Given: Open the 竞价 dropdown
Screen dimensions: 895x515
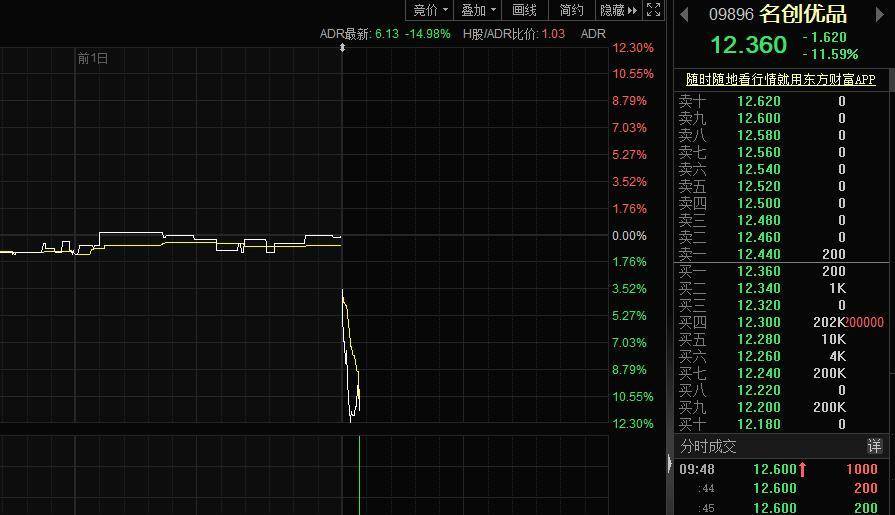Looking at the screenshot, I should tap(430, 10).
